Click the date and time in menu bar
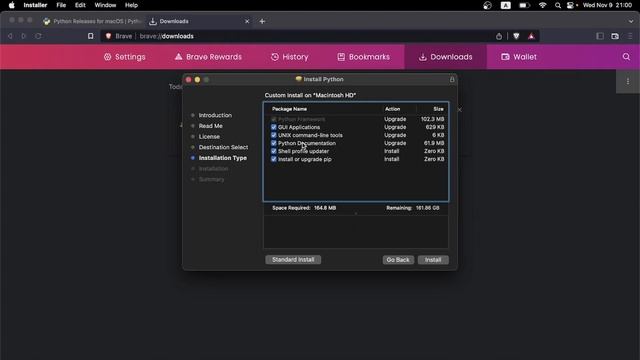Screen dimensions: 640x360 click(607, 5)
